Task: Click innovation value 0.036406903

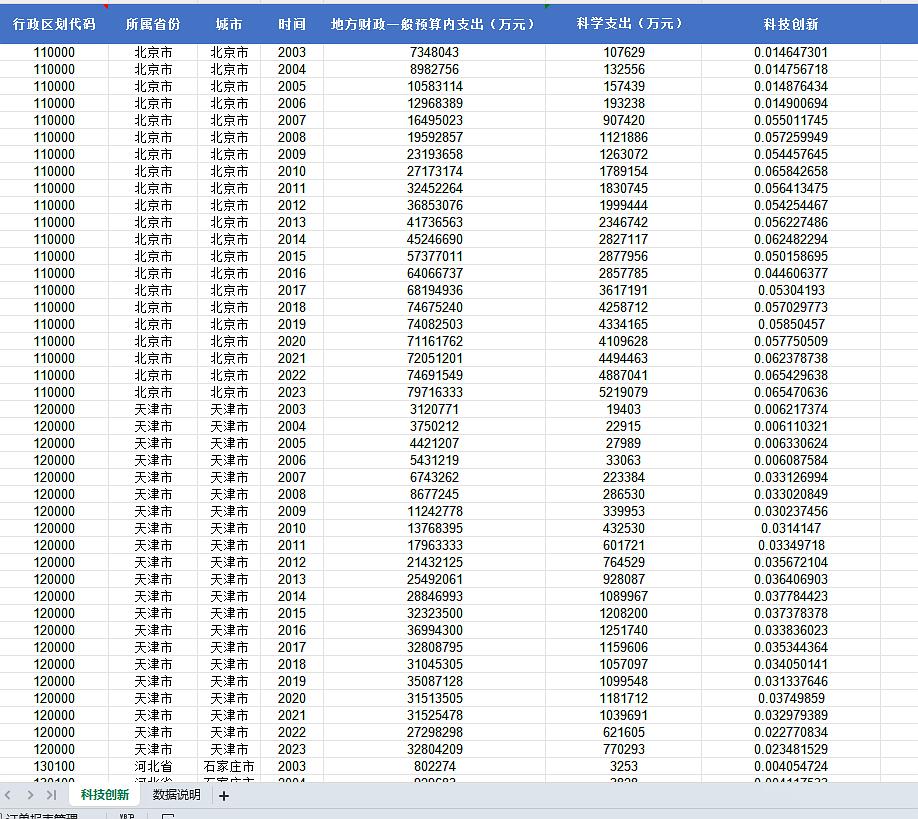Action: (791, 578)
